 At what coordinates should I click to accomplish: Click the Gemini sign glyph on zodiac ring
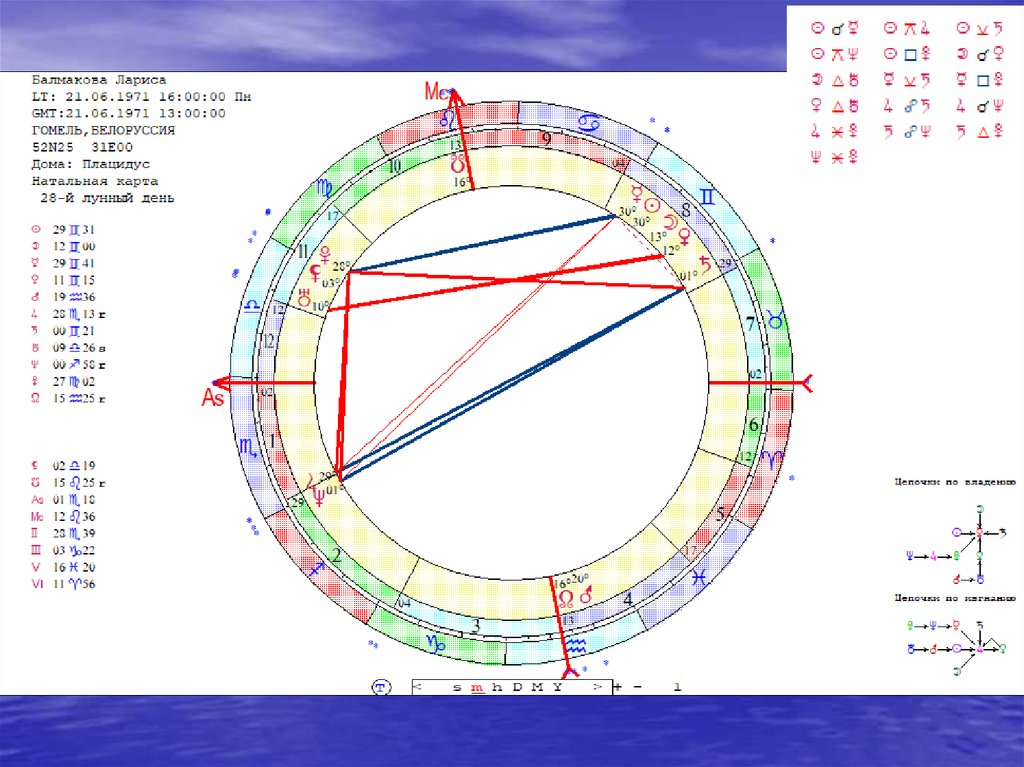[708, 198]
